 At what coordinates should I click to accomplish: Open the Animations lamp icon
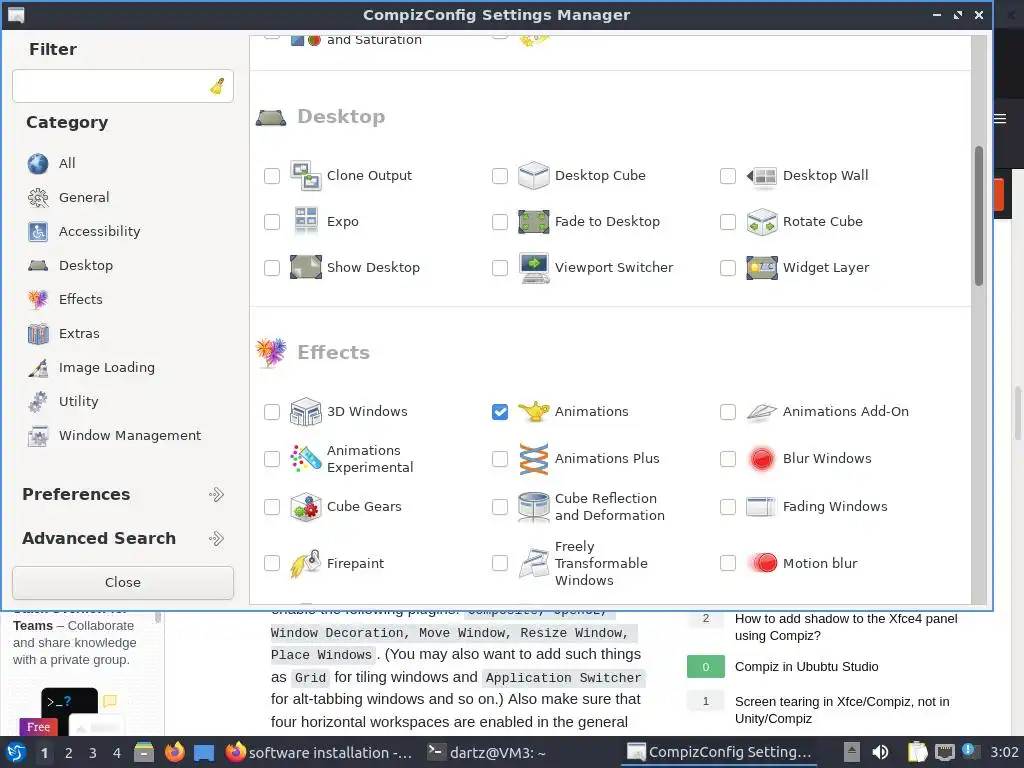coord(534,411)
